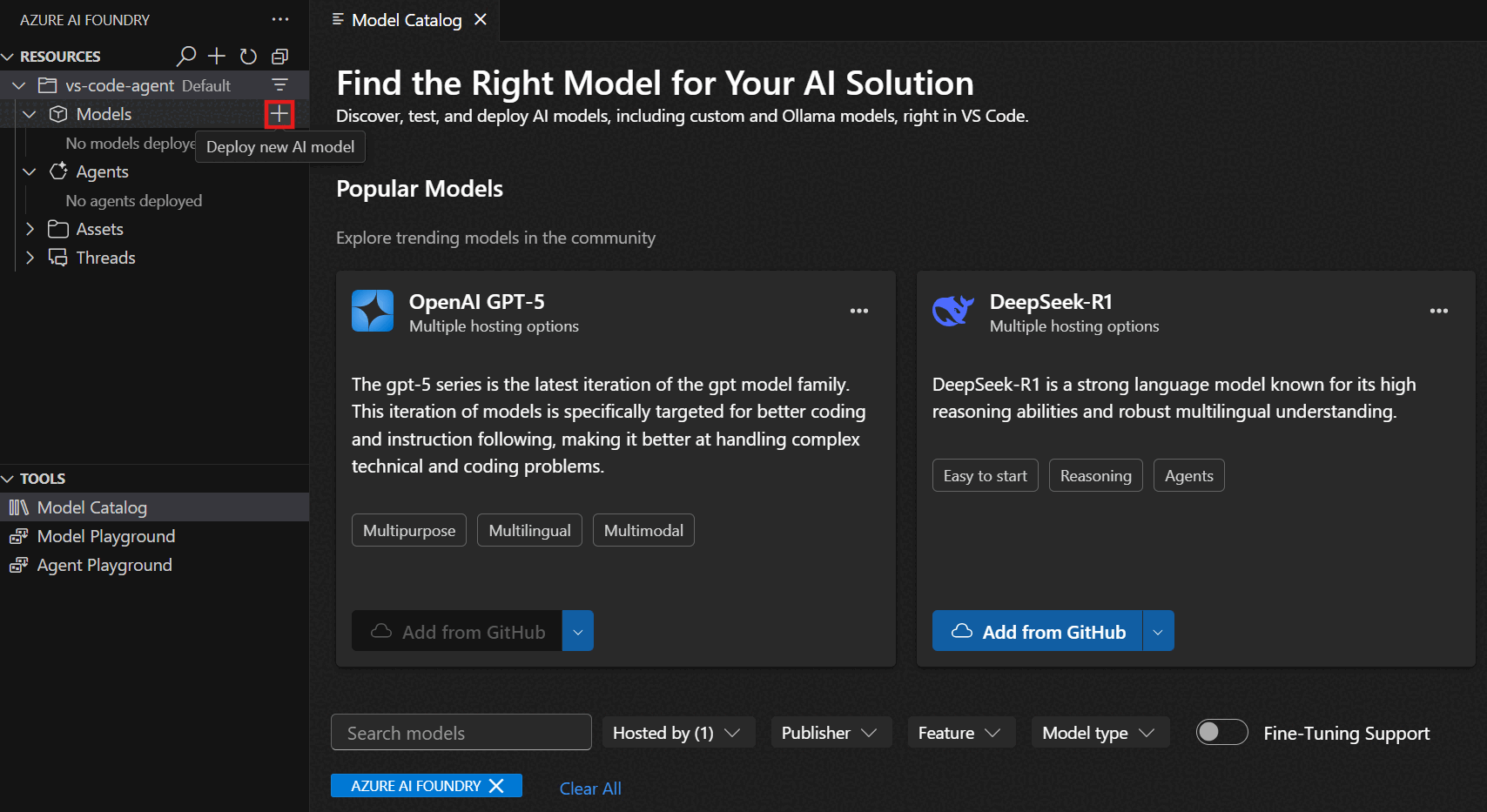Expand the Threads tree item
The image size is (1487, 812).
point(30,258)
